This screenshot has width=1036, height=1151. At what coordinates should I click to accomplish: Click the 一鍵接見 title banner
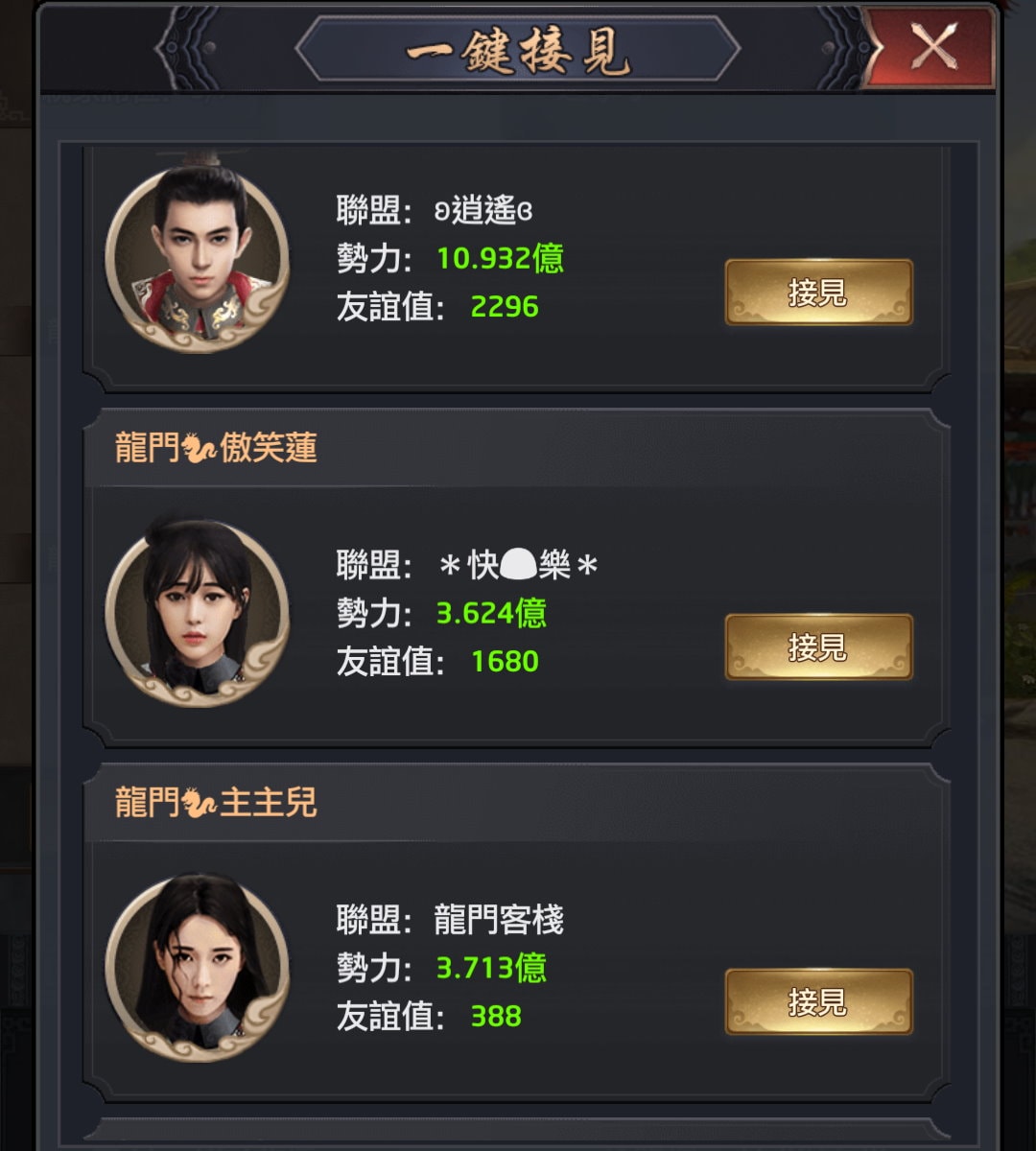[518, 48]
